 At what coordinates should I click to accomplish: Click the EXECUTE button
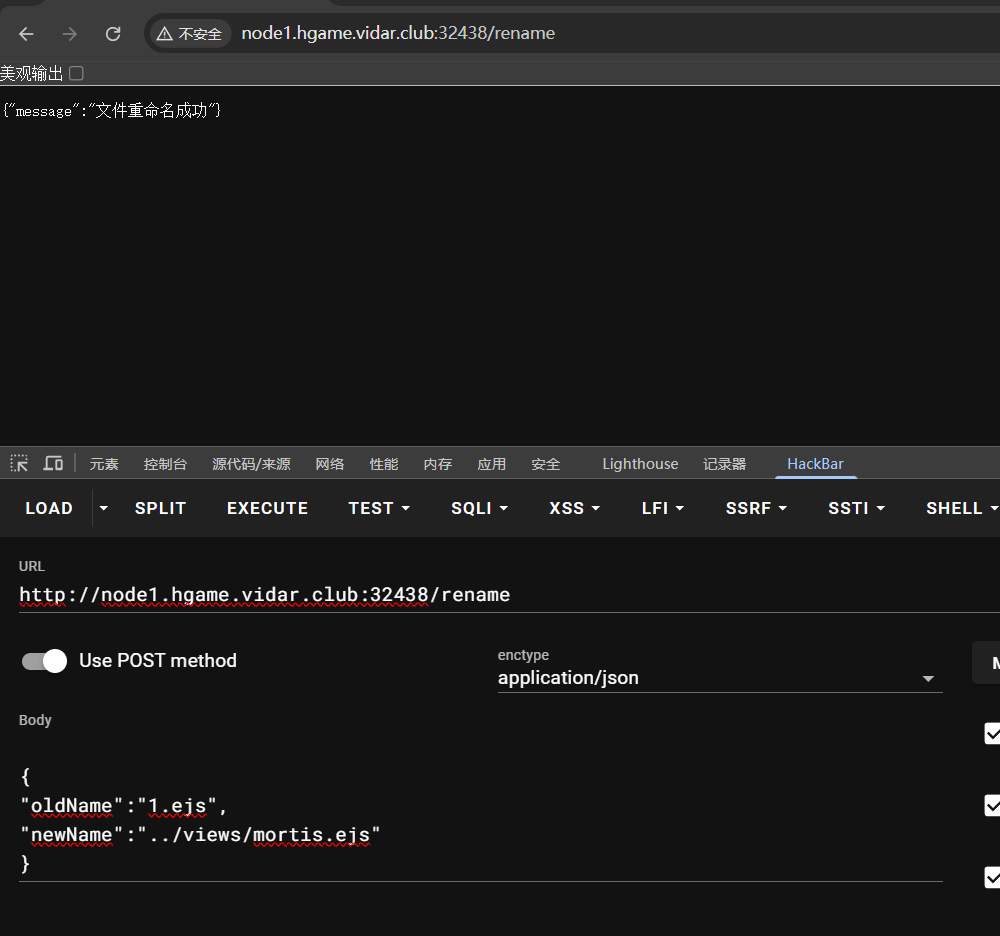click(267, 508)
